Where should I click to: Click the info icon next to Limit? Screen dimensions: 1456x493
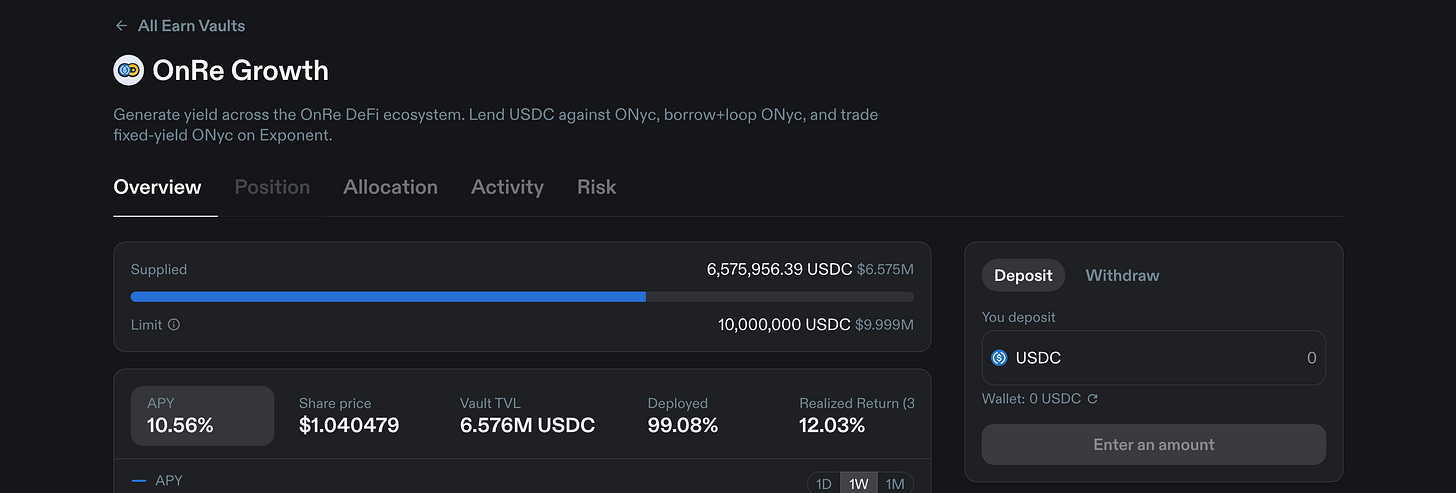[x=174, y=325]
